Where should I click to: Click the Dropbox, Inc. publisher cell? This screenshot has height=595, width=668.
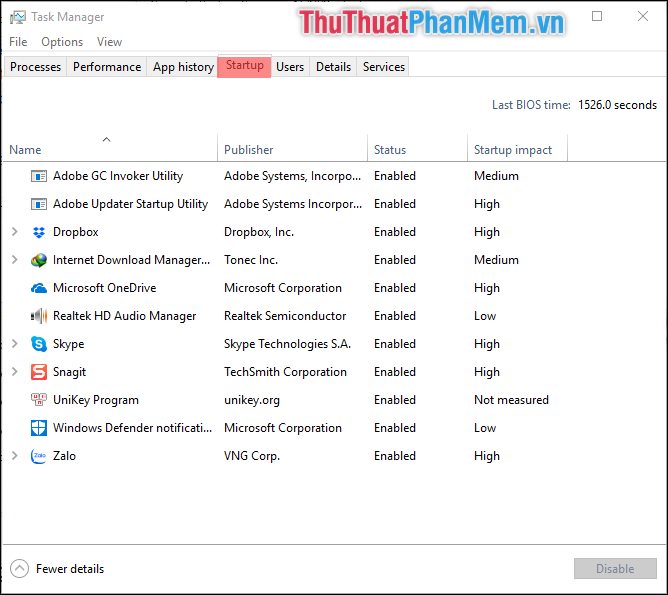[259, 232]
